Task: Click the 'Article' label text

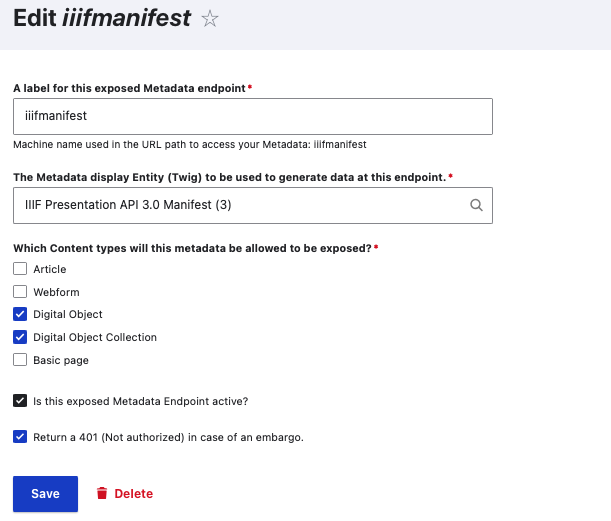Action: [50, 269]
